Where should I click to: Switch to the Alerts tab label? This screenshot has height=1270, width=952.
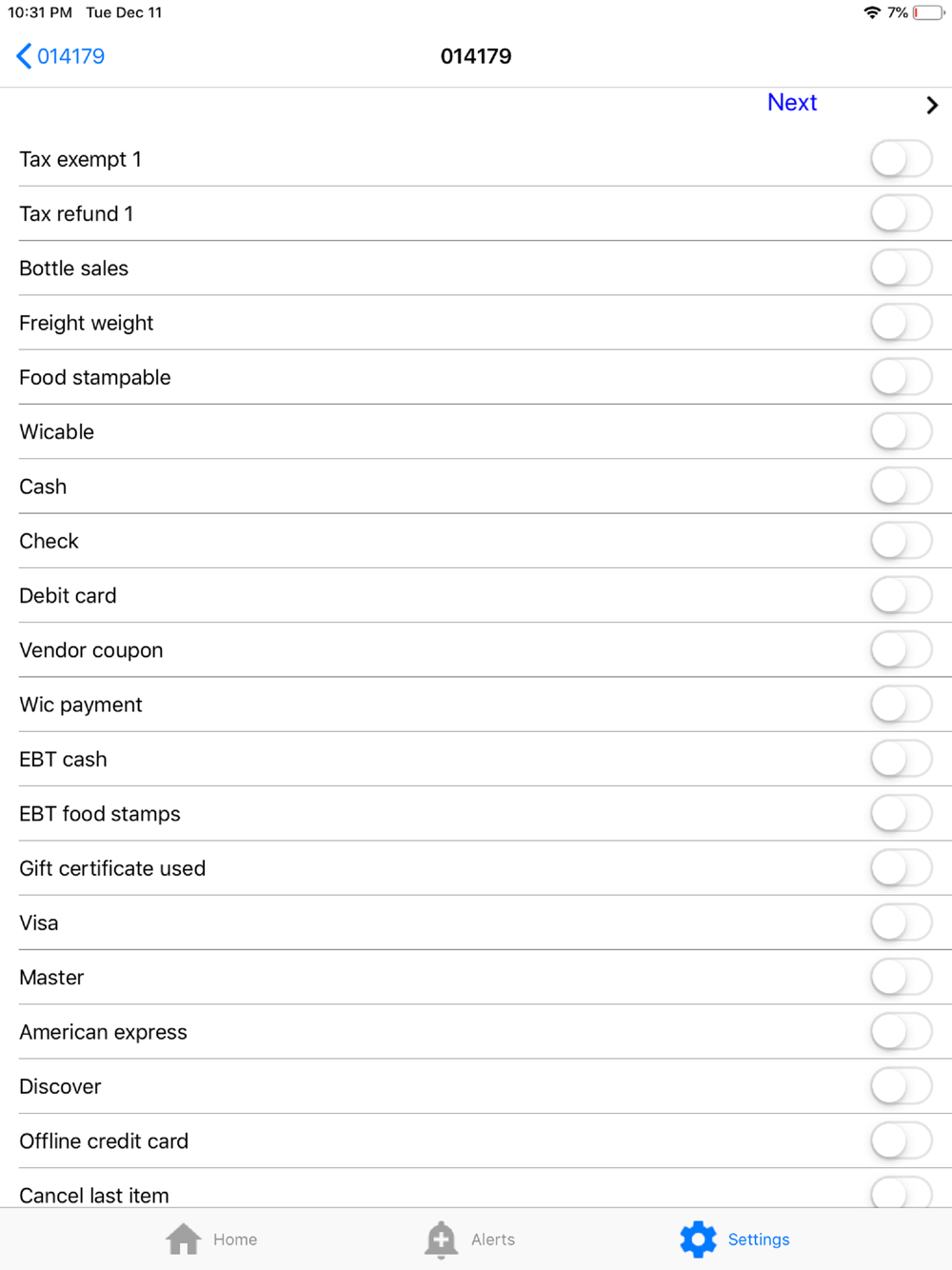pos(493,1240)
